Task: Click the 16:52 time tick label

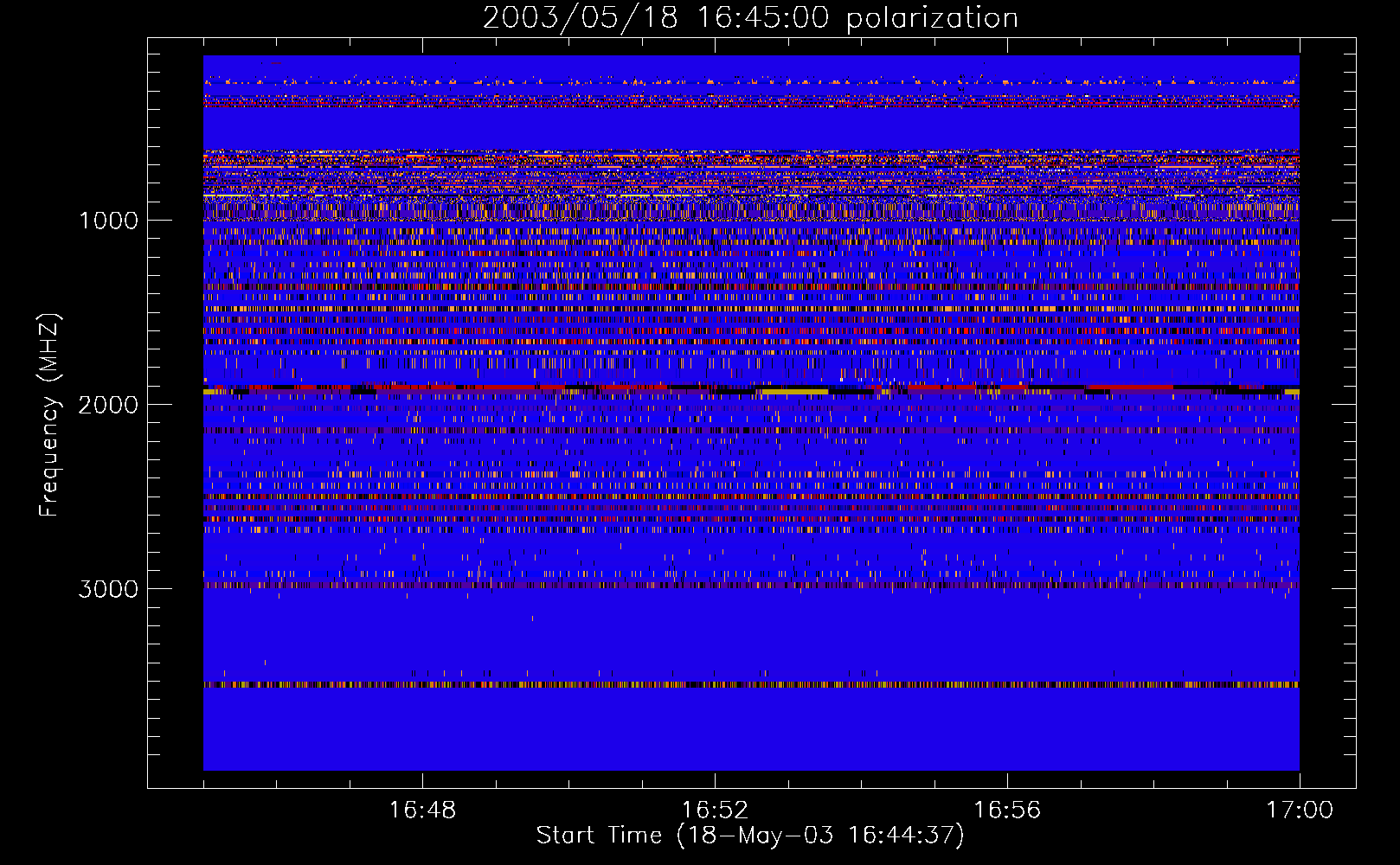Action: [x=715, y=810]
